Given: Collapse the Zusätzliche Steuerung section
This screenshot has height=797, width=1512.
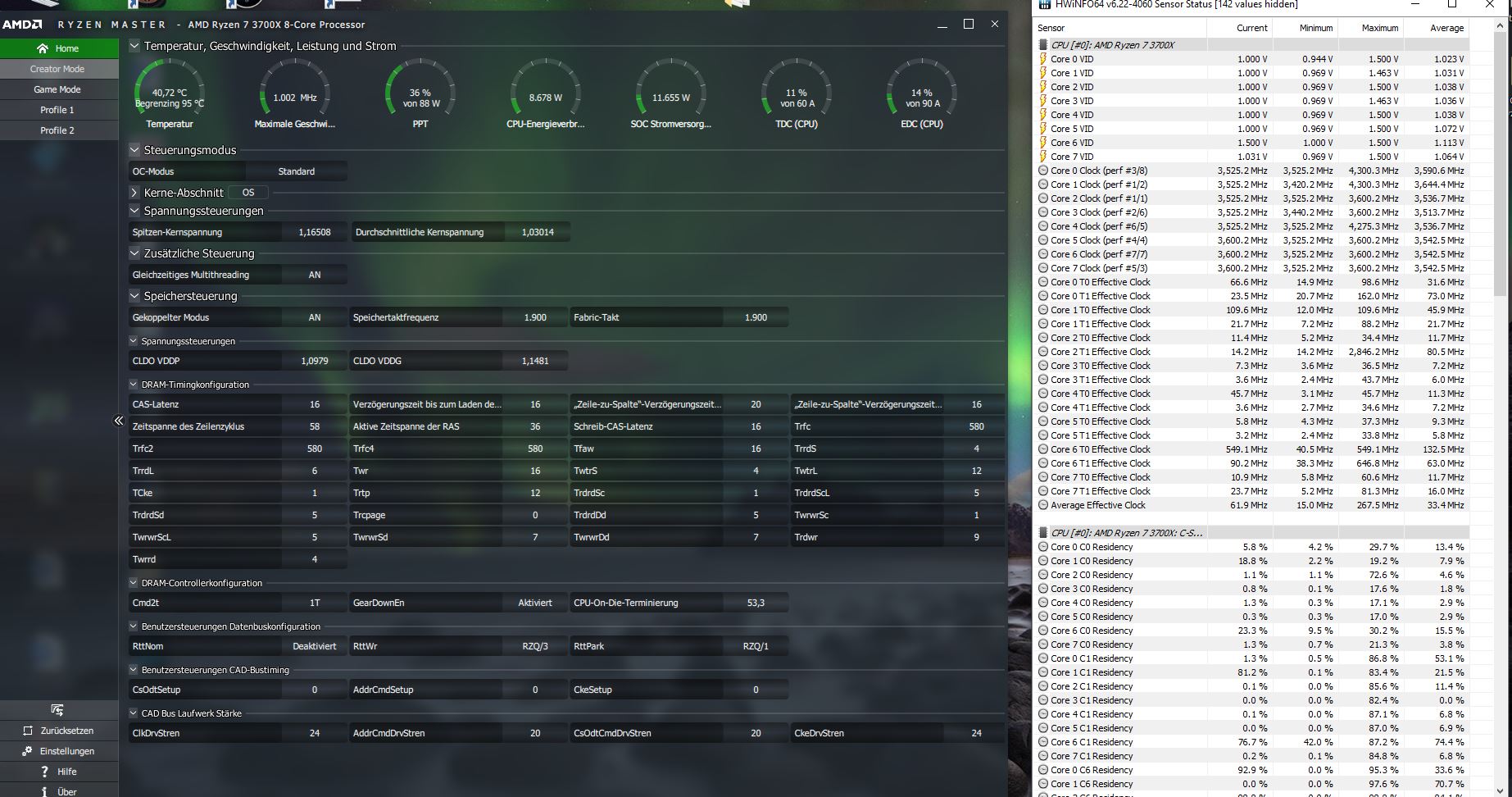Looking at the screenshot, I should click(x=134, y=253).
